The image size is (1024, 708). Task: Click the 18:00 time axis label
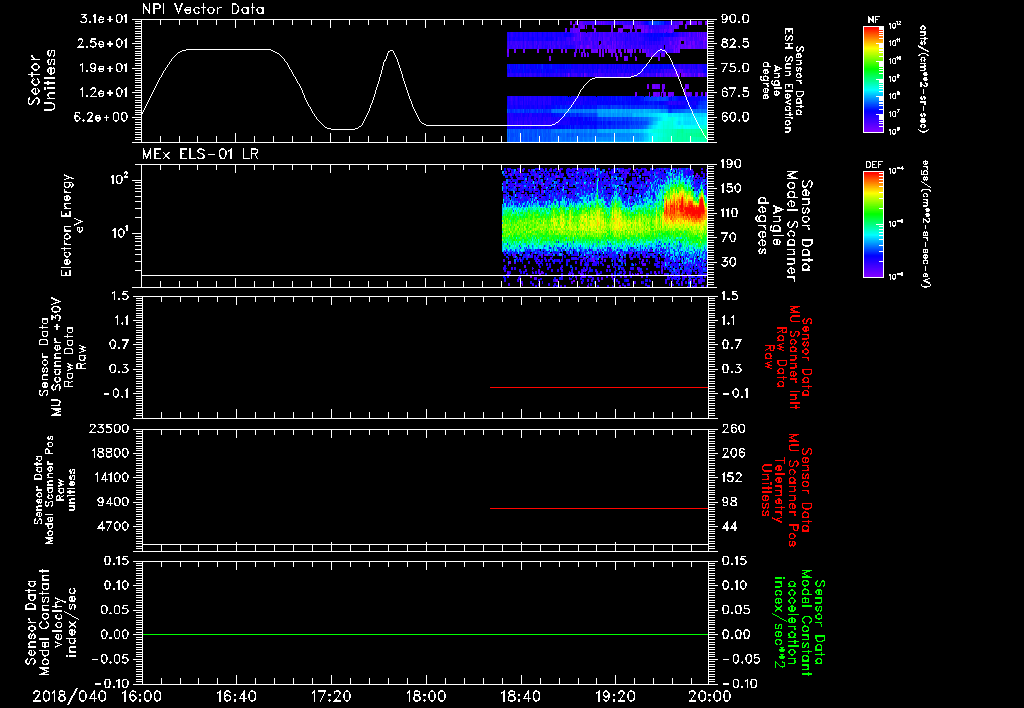tap(426, 696)
